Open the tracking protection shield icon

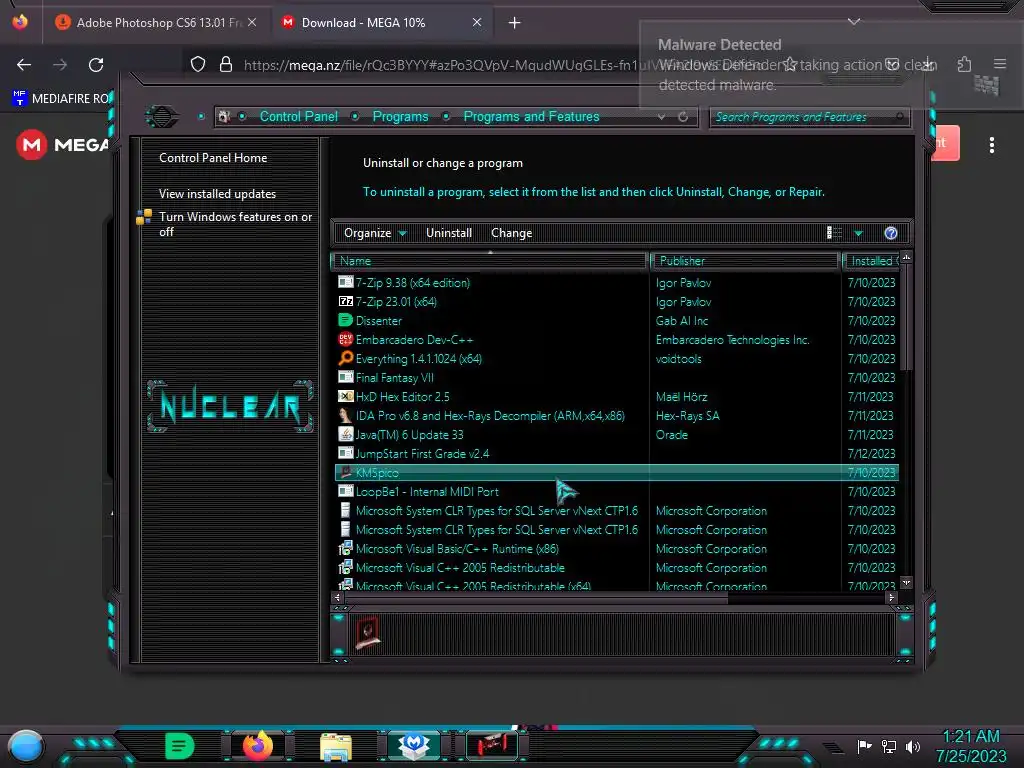click(198, 64)
